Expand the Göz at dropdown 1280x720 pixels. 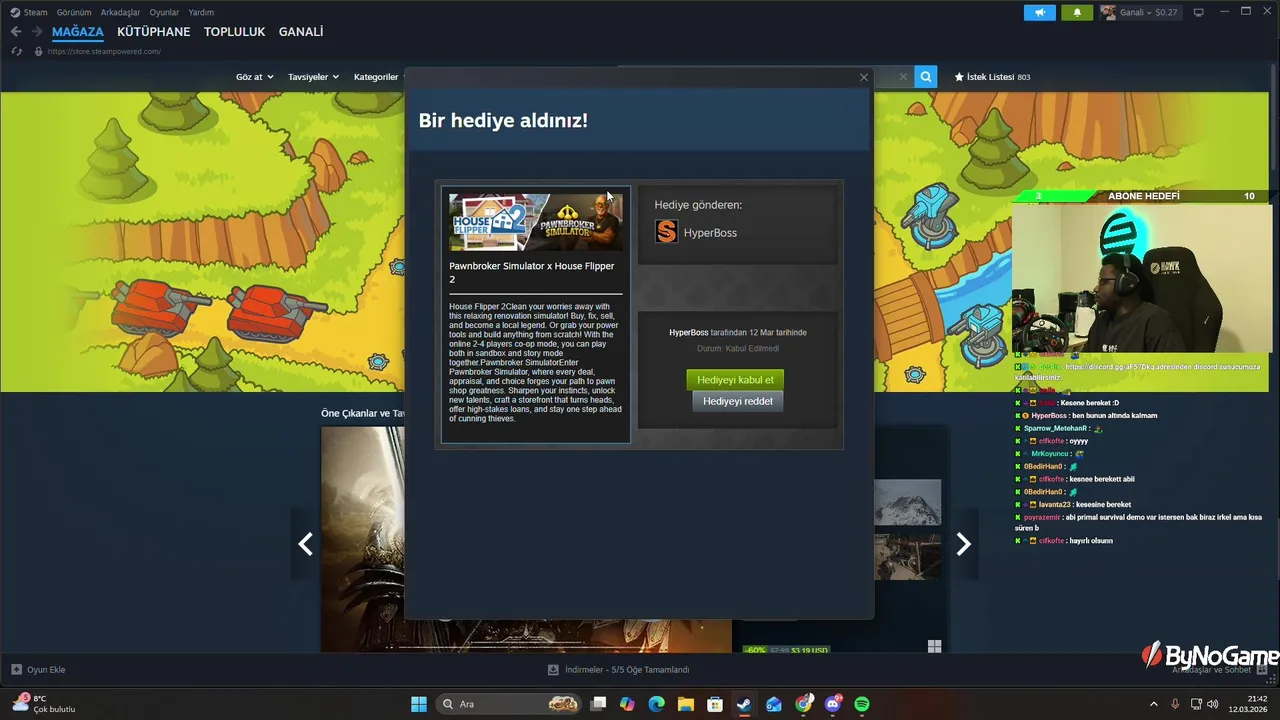pos(255,77)
